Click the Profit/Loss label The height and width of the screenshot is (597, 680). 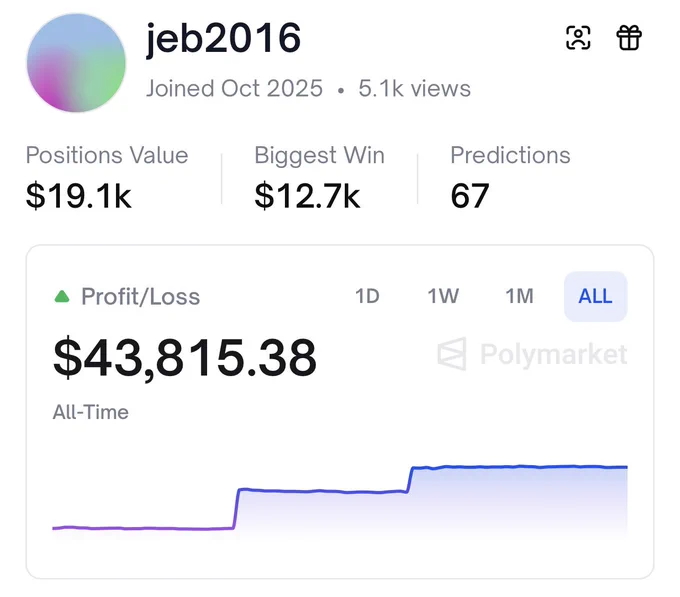coord(141,297)
